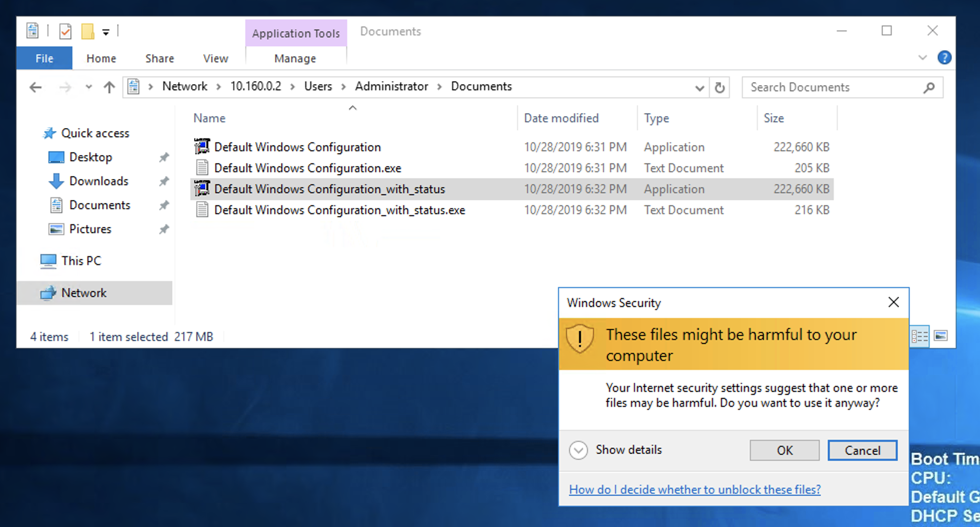Refresh the Documents folder
The image size is (980, 527).
pos(720,88)
